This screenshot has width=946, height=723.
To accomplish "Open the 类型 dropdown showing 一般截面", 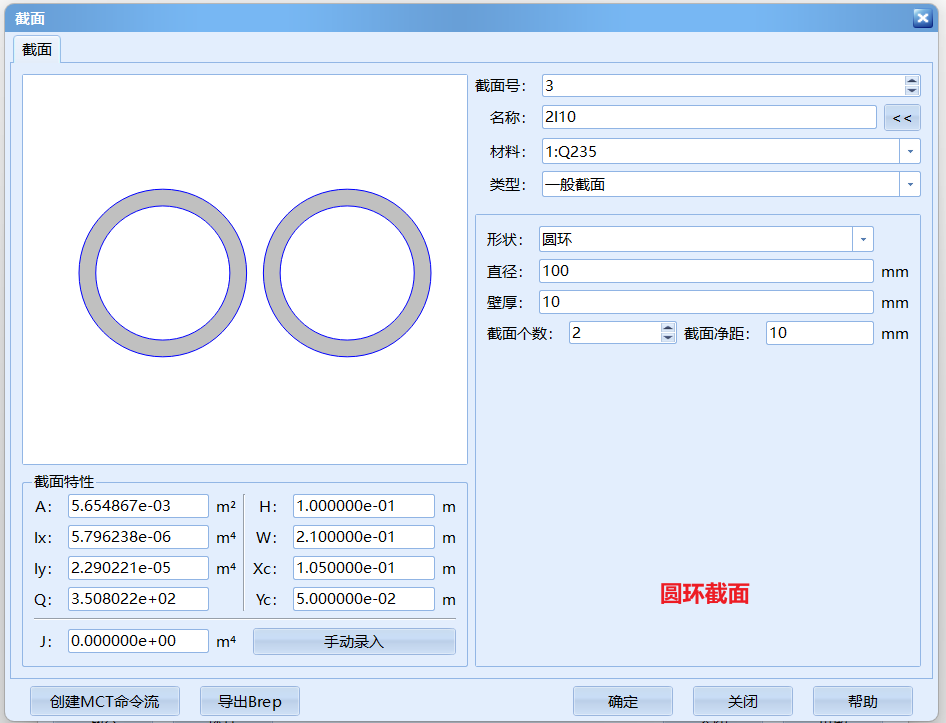I will click(909, 184).
